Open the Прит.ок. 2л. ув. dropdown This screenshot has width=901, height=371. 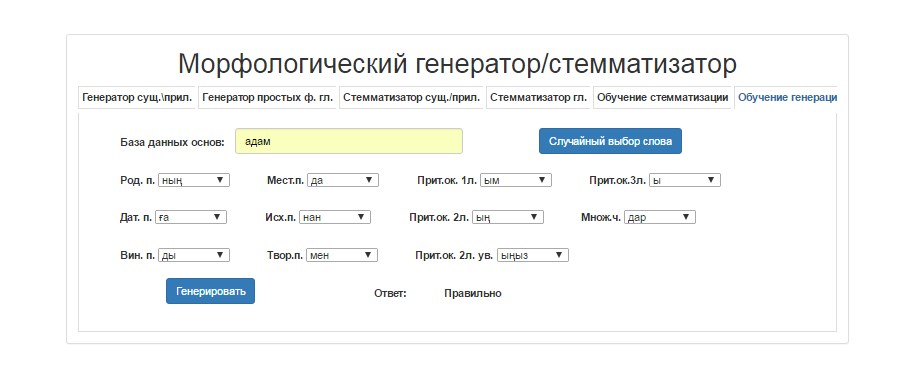click(x=533, y=255)
